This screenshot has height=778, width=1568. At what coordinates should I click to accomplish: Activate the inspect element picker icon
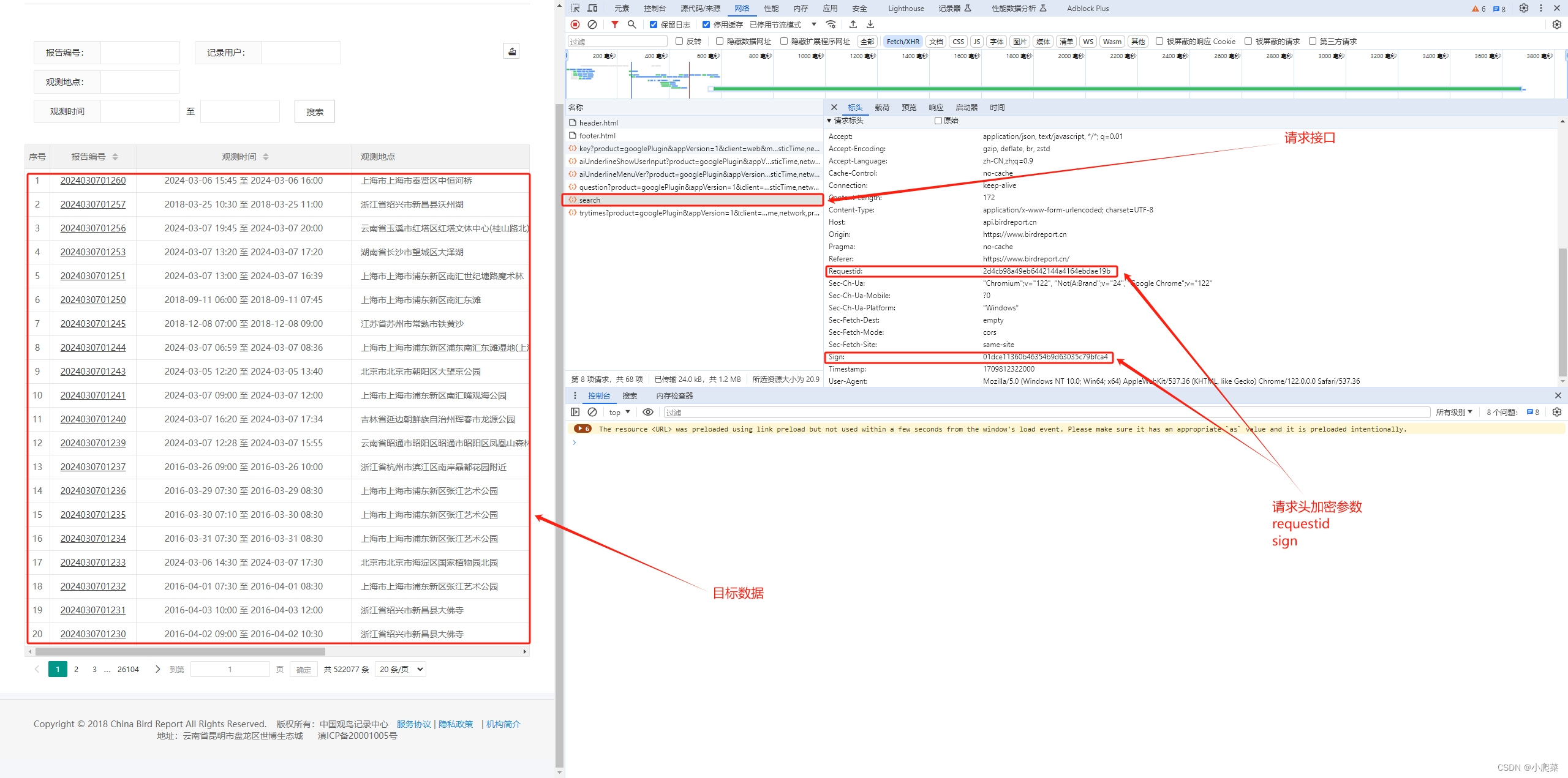pyautogui.click(x=575, y=8)
